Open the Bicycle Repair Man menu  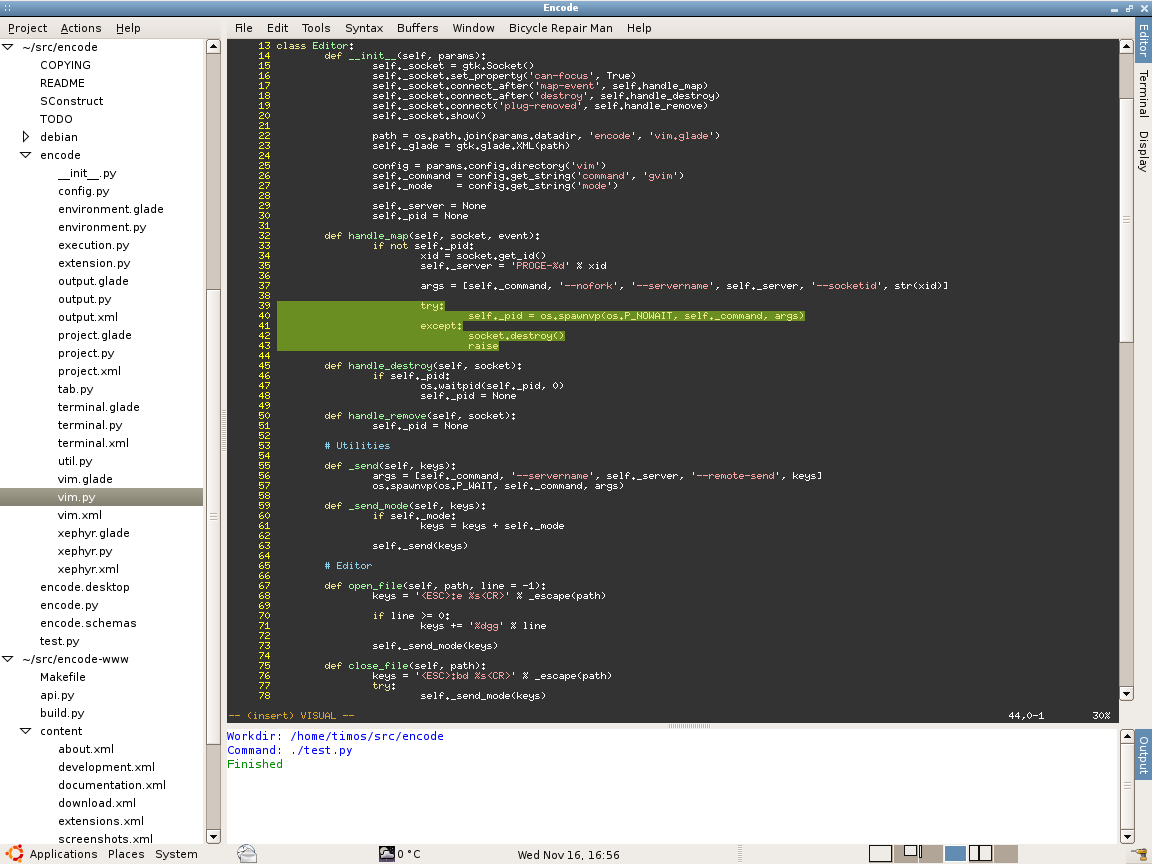[x=561, y=28]
